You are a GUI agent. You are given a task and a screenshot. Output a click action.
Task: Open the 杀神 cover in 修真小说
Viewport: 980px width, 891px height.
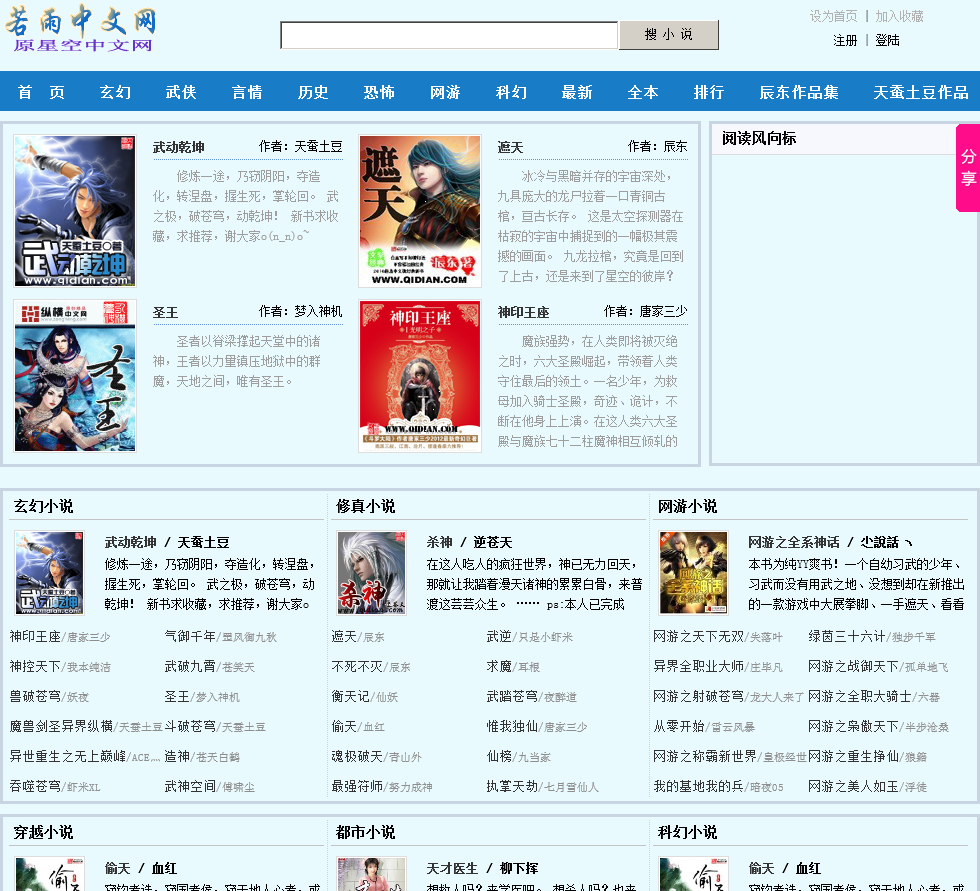[x=371, y=573]
